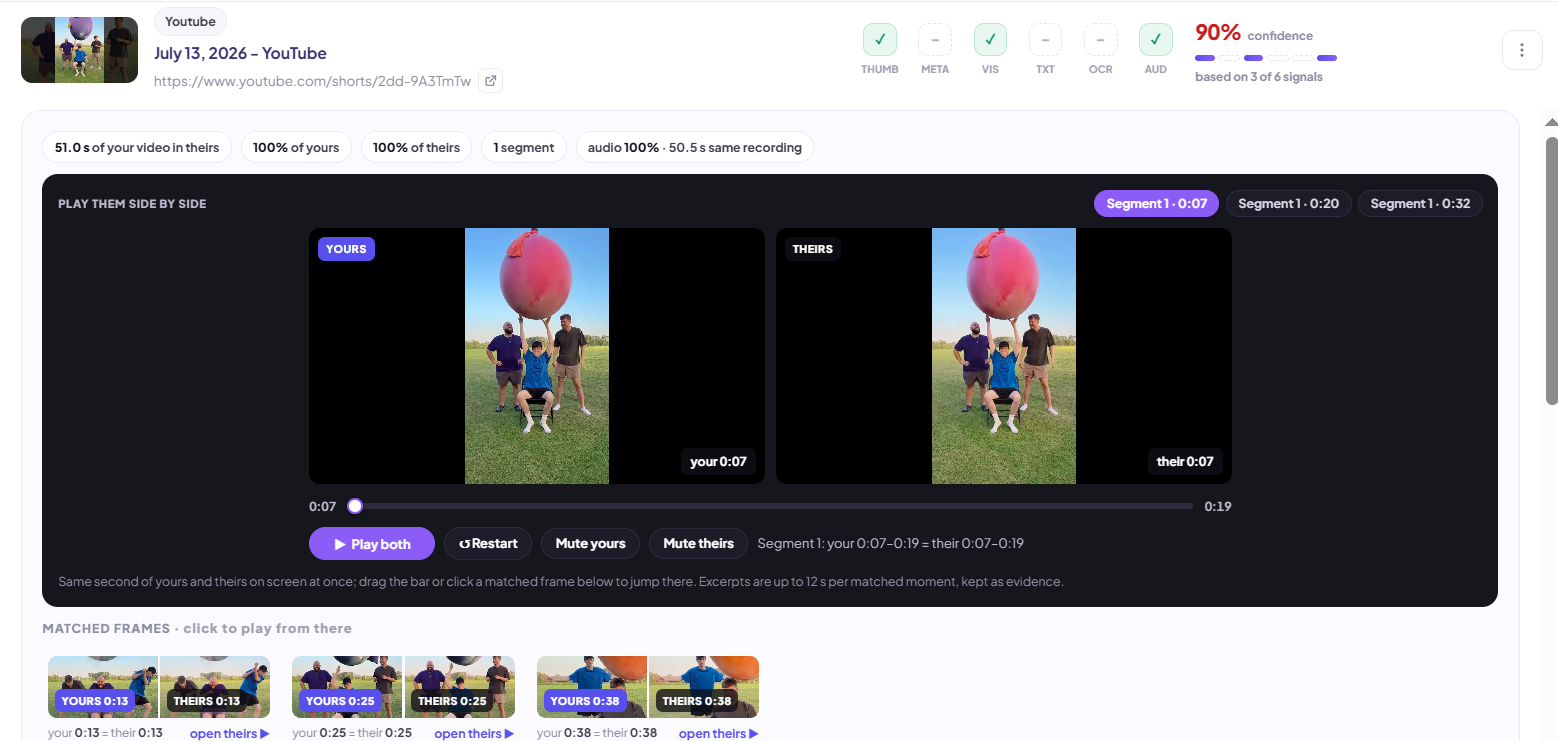Click the 90% confidence score
The height and width of the screenshot is (741, 1558).
1218,33
